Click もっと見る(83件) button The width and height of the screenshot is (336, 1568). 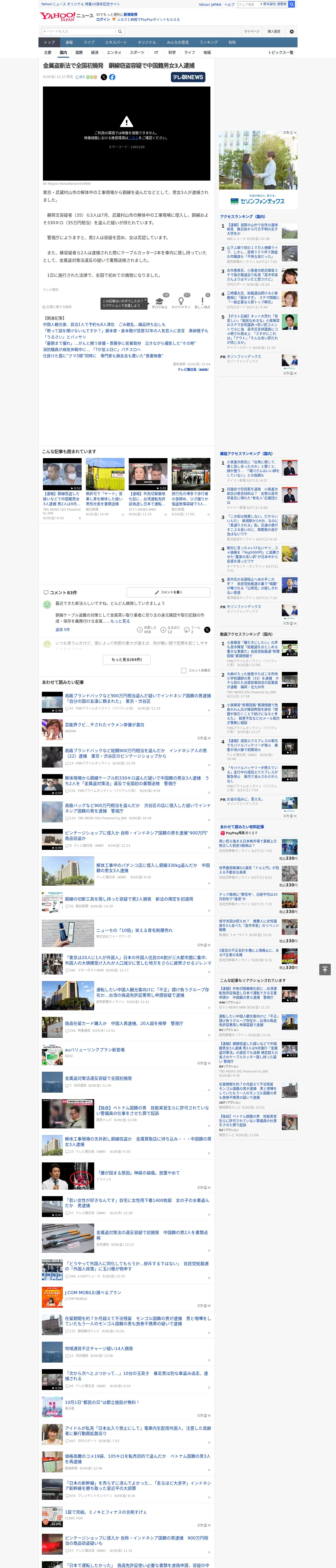[x=126, y=659]
